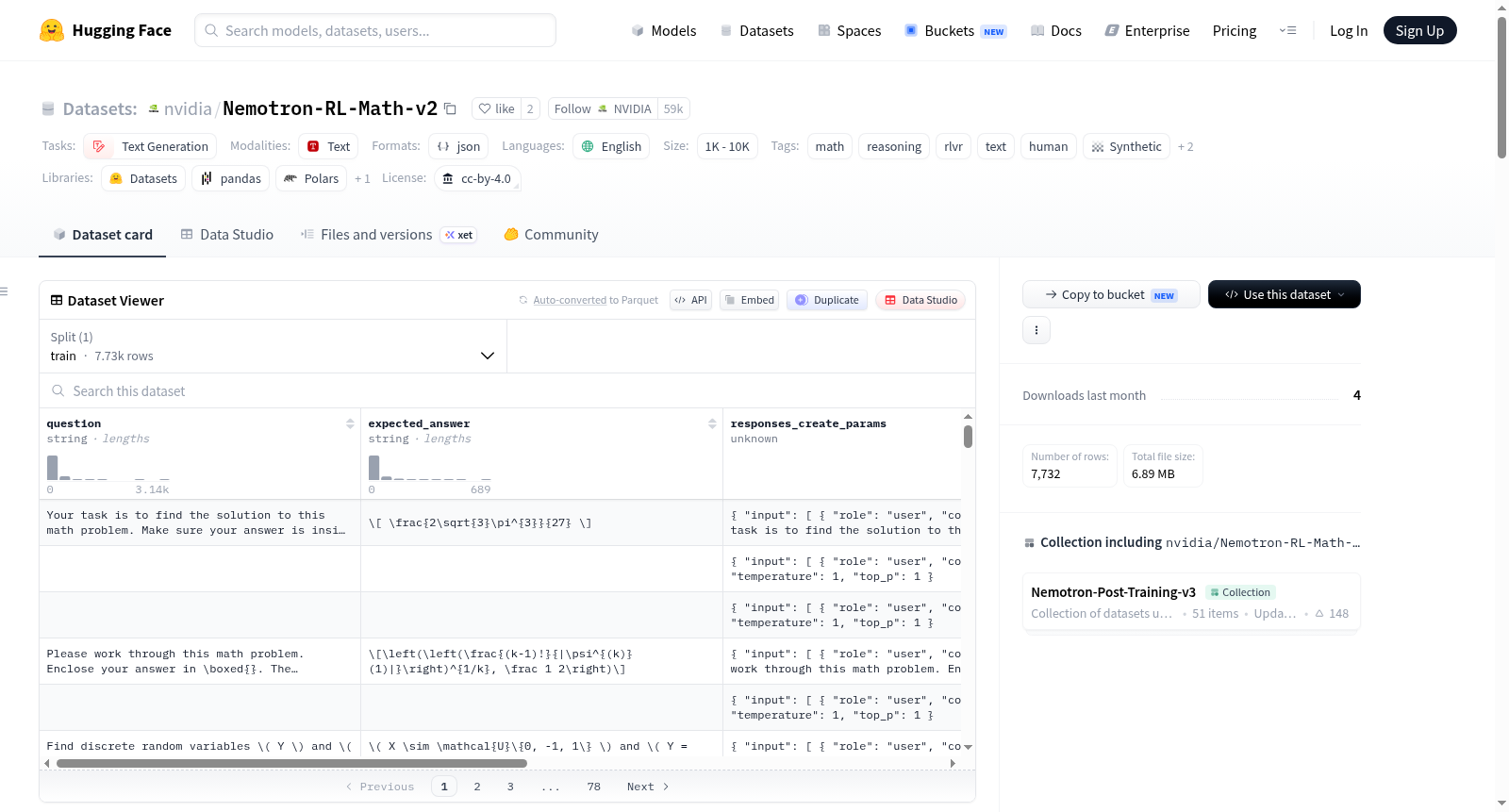The height and width of the screenshot is (812, 1509).
Task: Go to the Next page of rows
Action: [x=648, y=787]
